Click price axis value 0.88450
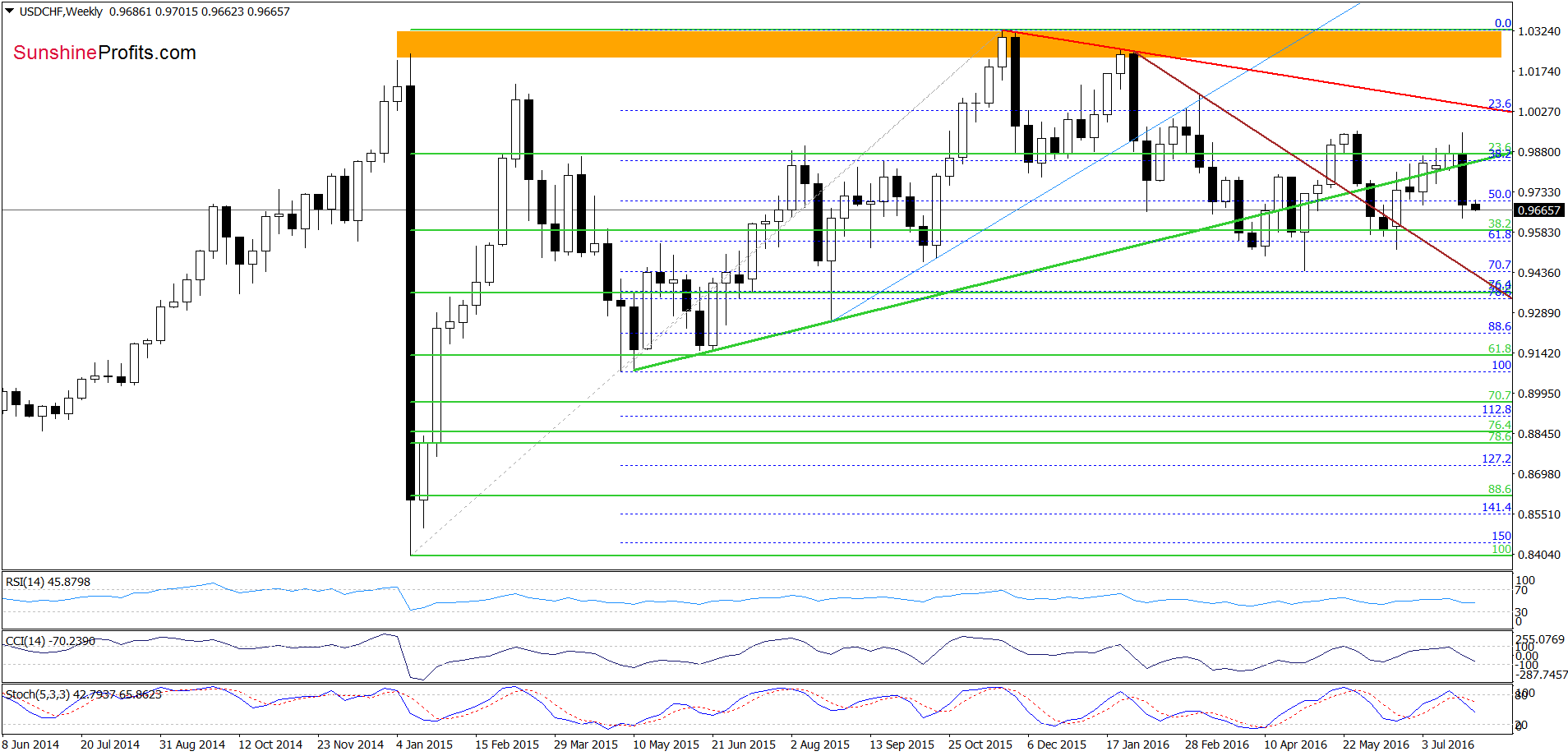This screenshot has height=756, width=1568. coord(1538,434)
